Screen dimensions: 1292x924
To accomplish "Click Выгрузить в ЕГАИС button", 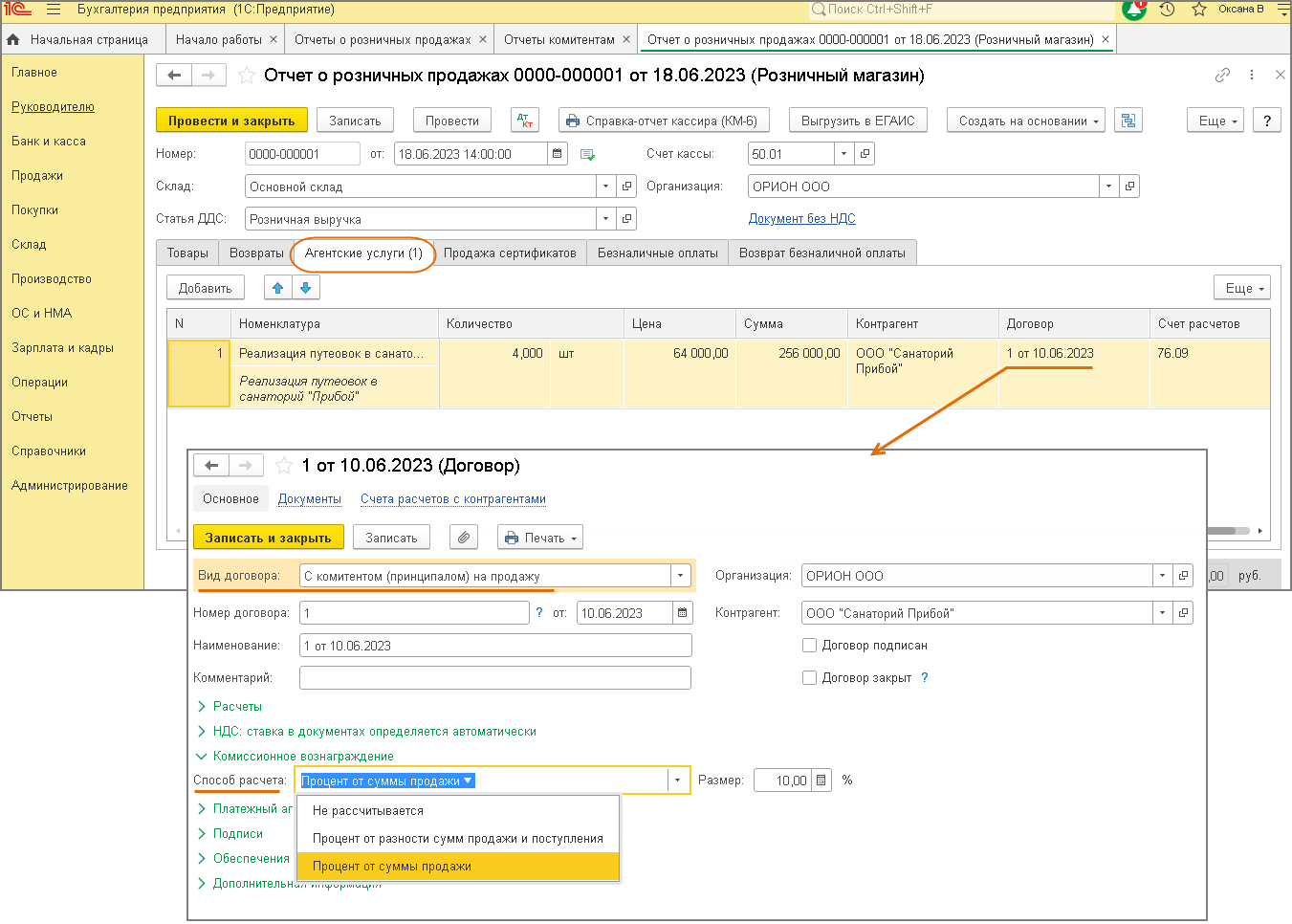I will point(858,121).
